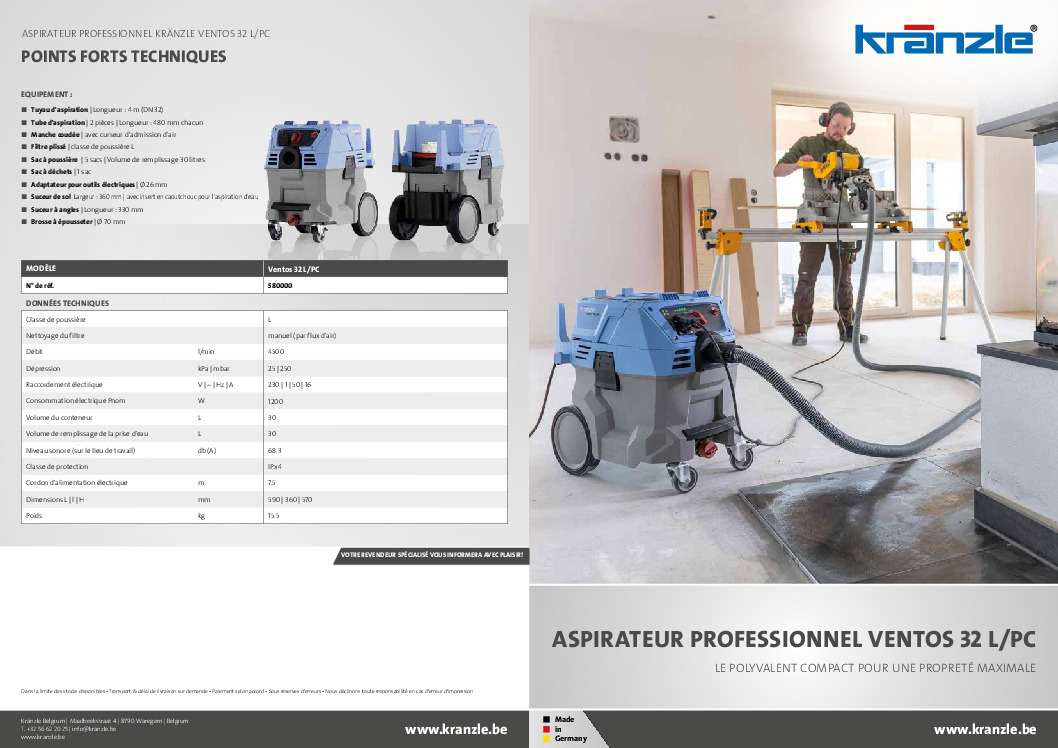Viewport: 1058px width, 748px height.
Task: Click the 'Consommation électrique Pnom' row label
Action: (76, 401)
